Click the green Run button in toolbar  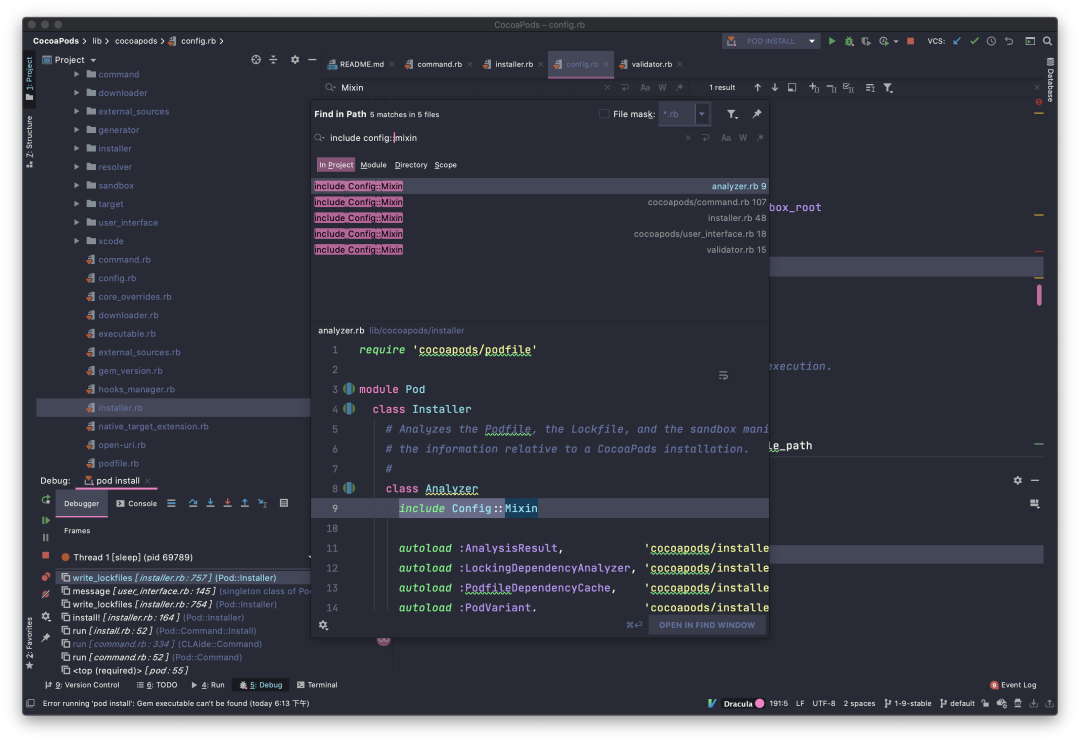pyautogui.click(x=831, y=41)
